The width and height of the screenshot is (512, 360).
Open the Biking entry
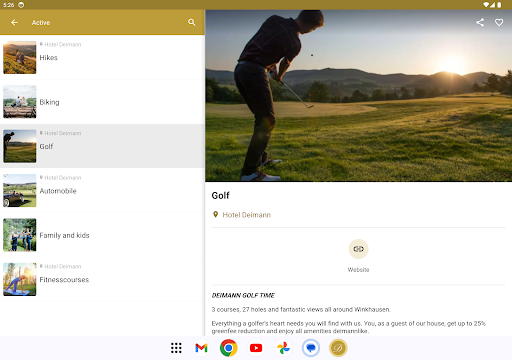[102, 102]
